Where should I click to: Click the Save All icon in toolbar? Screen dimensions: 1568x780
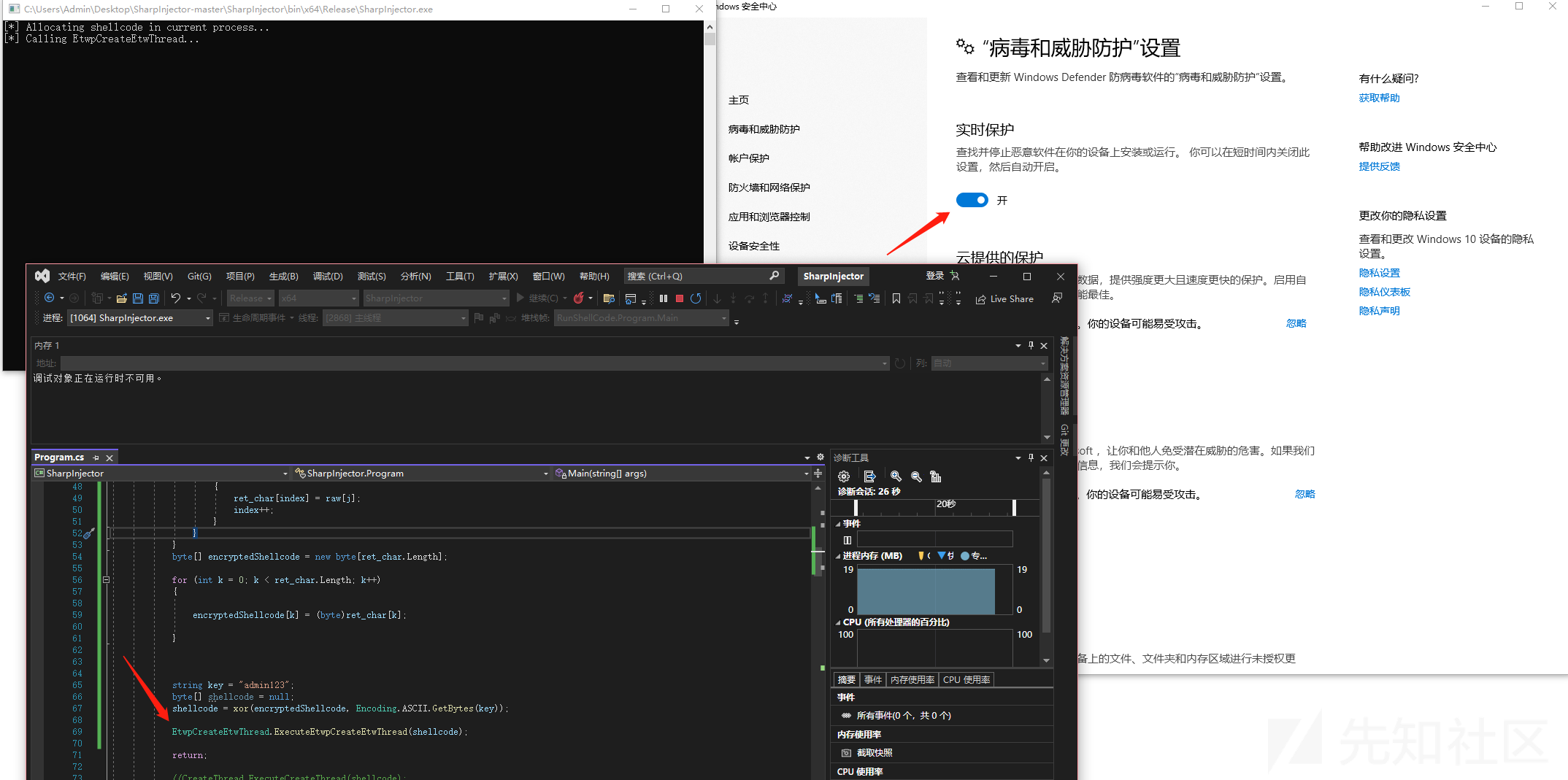(154, 298)
